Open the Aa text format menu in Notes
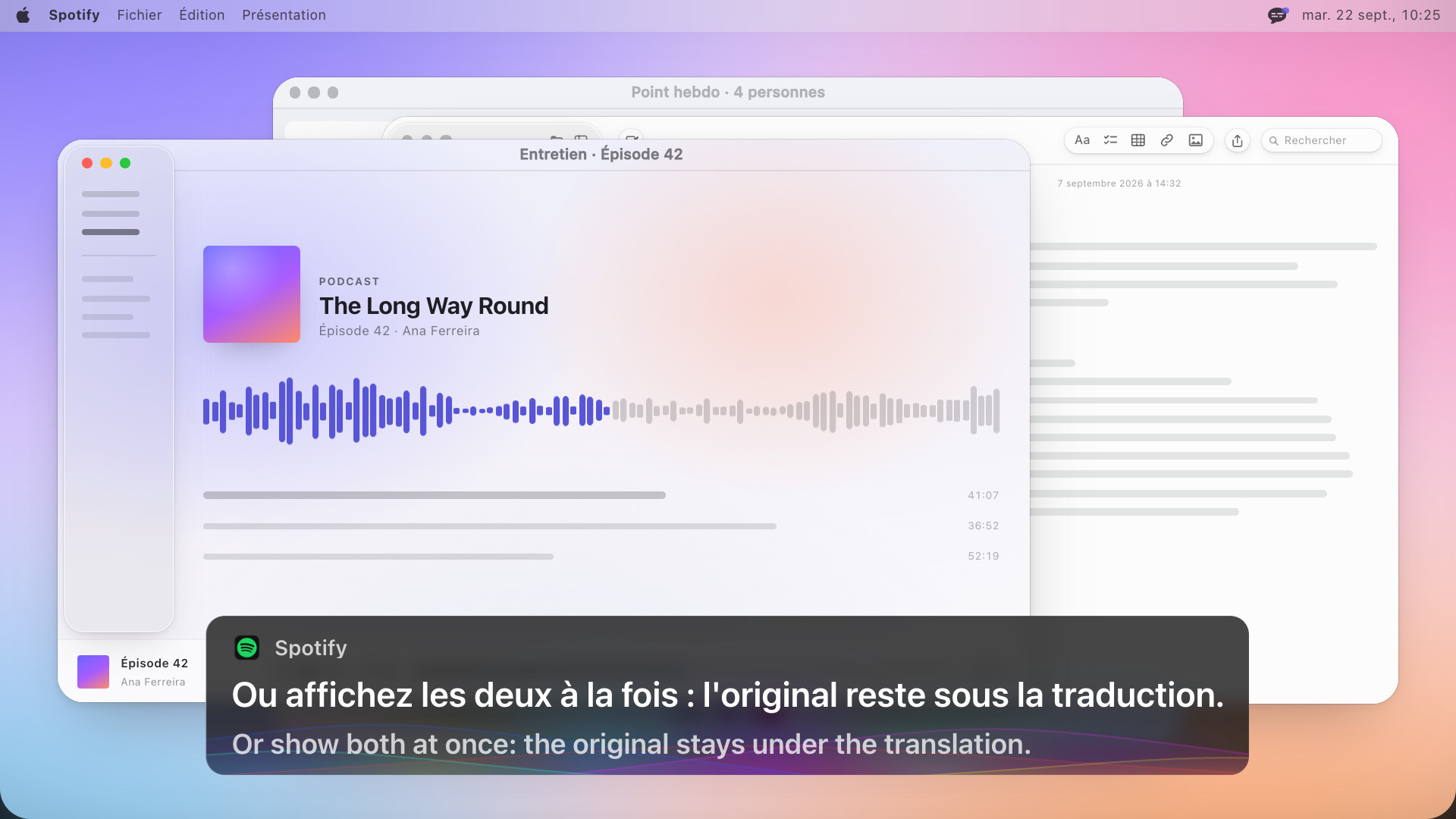 (1082, 140)
